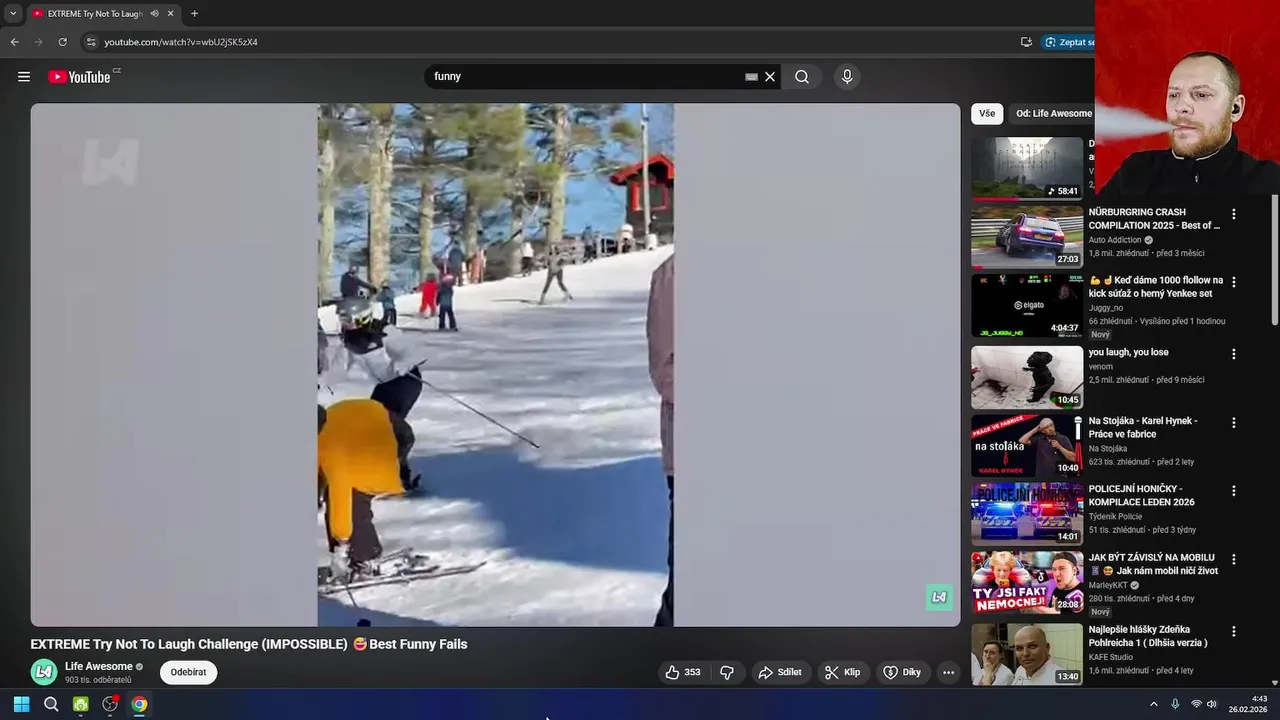
Task: Open the tab search dropdown arrow
Action: click(x=13, y=14)
